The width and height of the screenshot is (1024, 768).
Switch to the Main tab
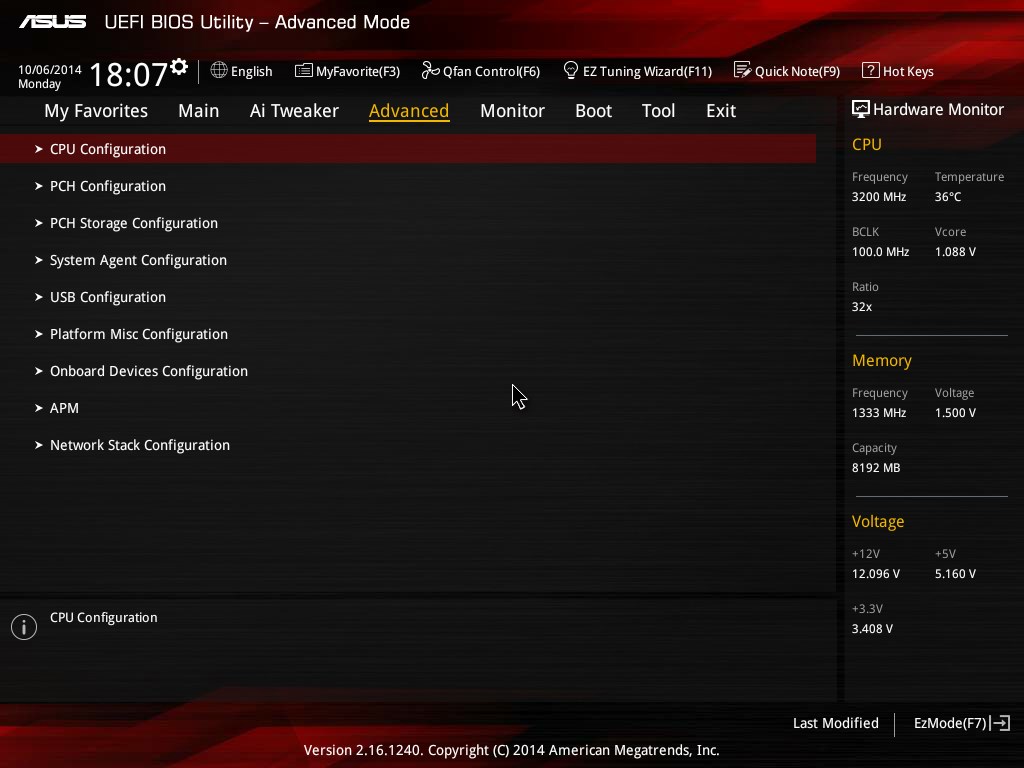click(x=199, y=111)
